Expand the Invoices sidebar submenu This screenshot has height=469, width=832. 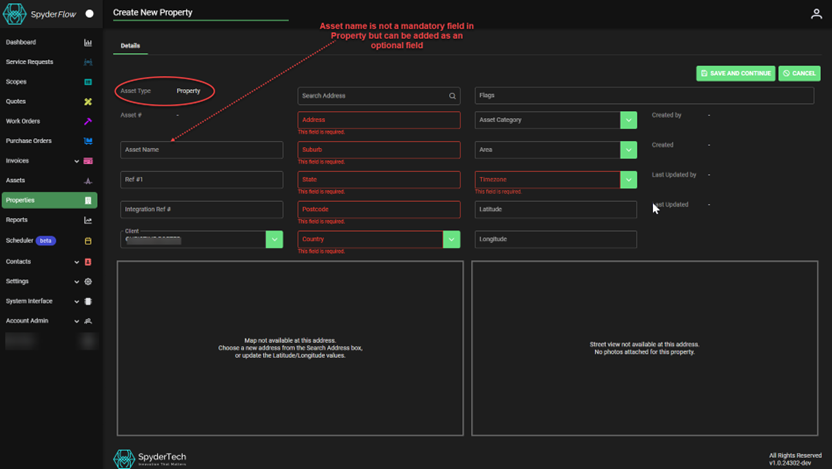(x=76, y=161)
